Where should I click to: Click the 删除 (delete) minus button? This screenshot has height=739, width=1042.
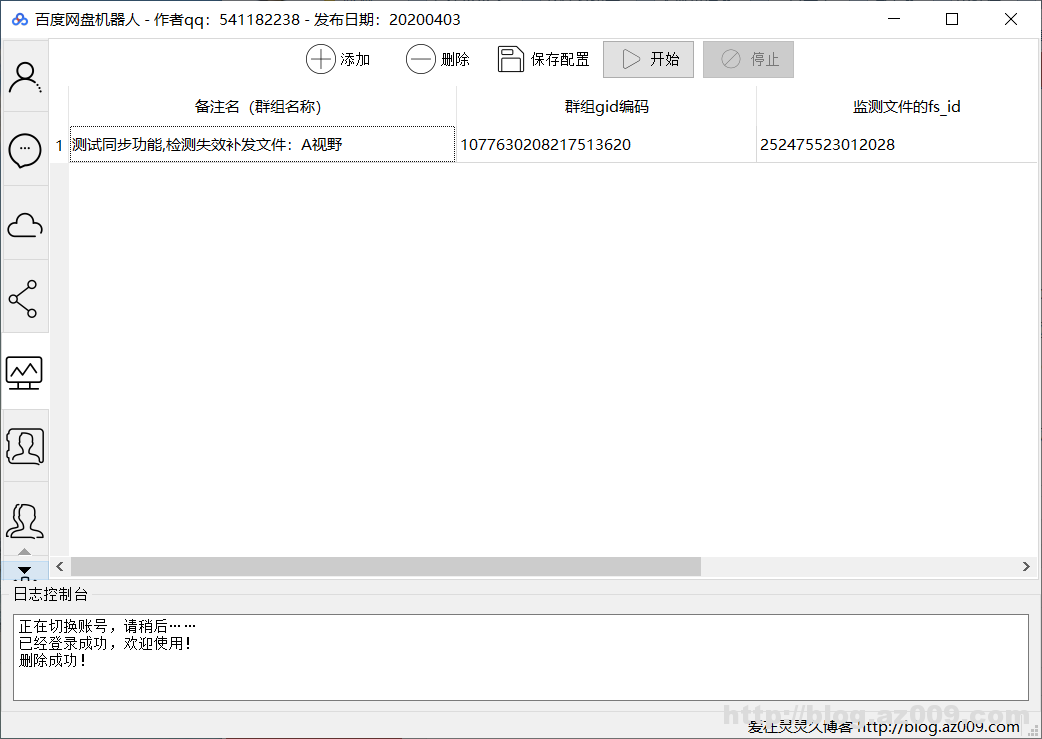(x=438, y=60)
